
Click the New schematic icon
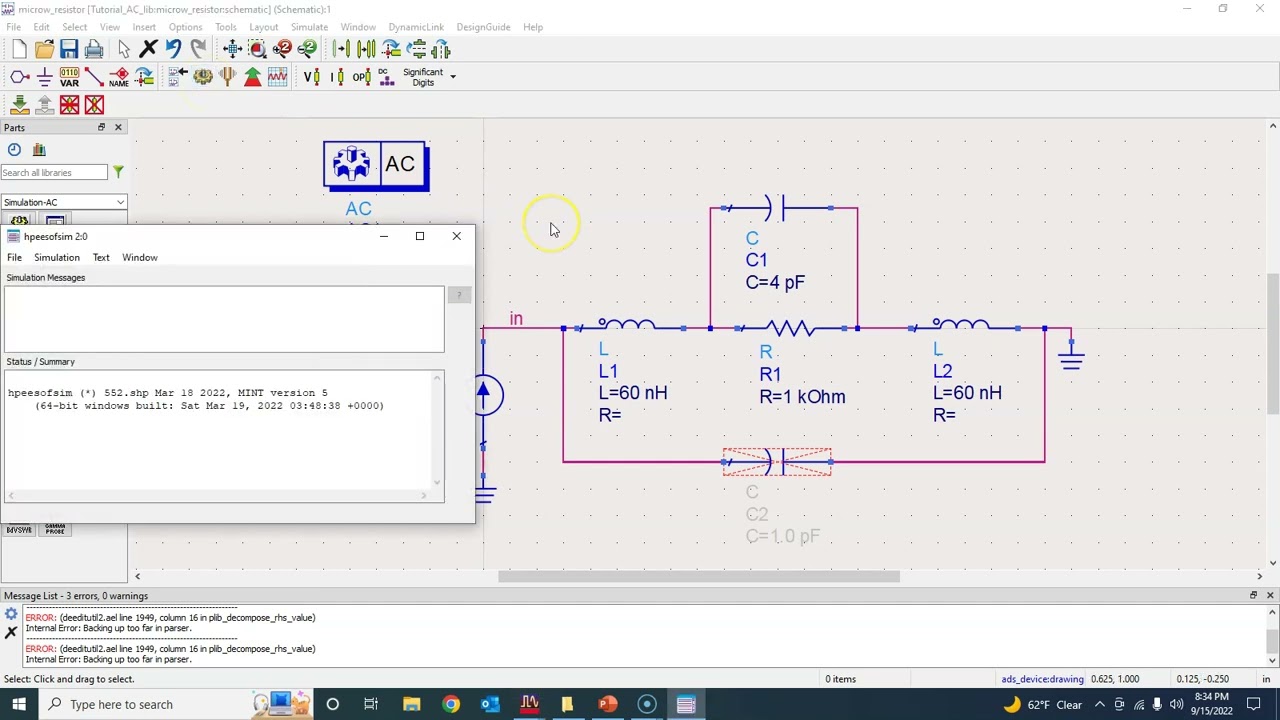pyautogui.click(x=19, y=49)
